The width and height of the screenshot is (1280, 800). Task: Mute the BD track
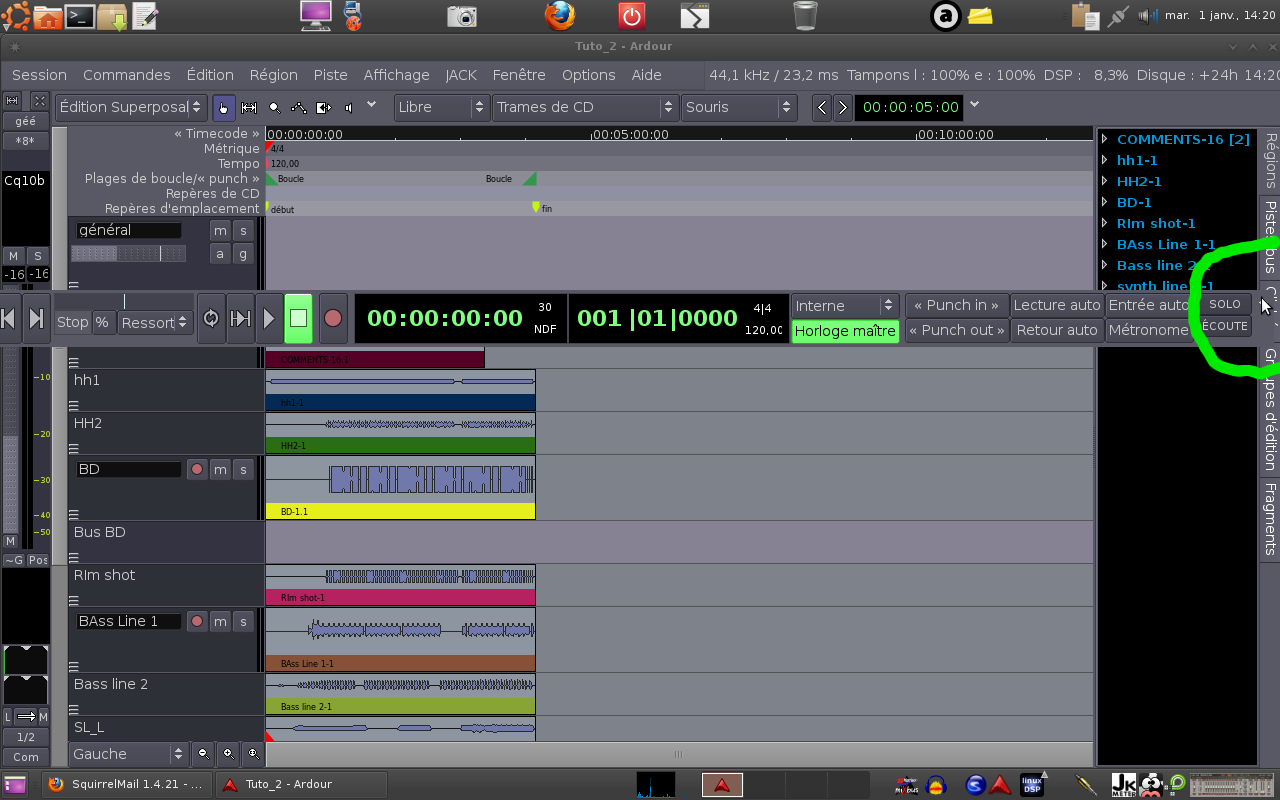tap(220, 469)
